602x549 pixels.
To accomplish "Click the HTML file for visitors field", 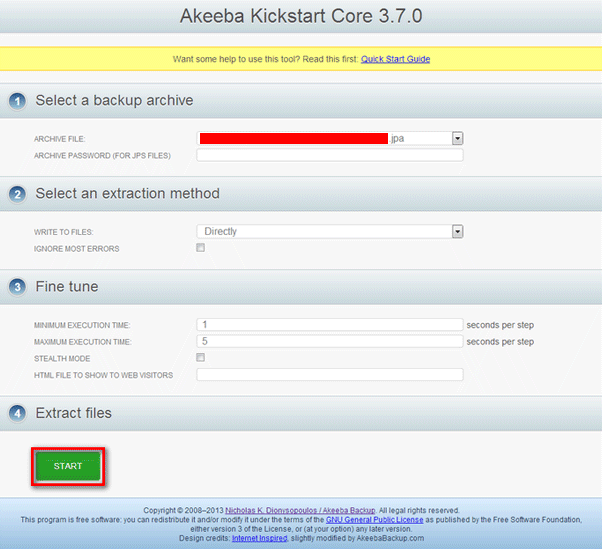I will coord(330,375).
